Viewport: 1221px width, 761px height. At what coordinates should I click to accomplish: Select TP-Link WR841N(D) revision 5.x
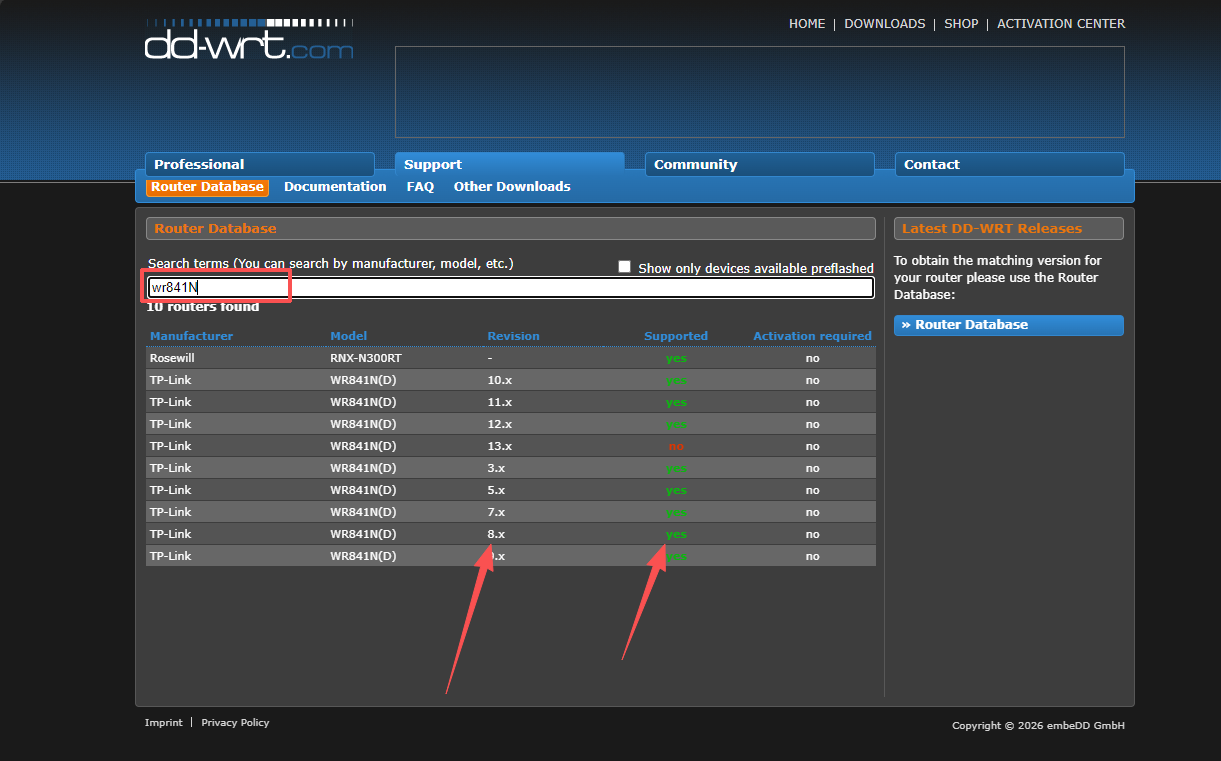(x=511, y=490)
